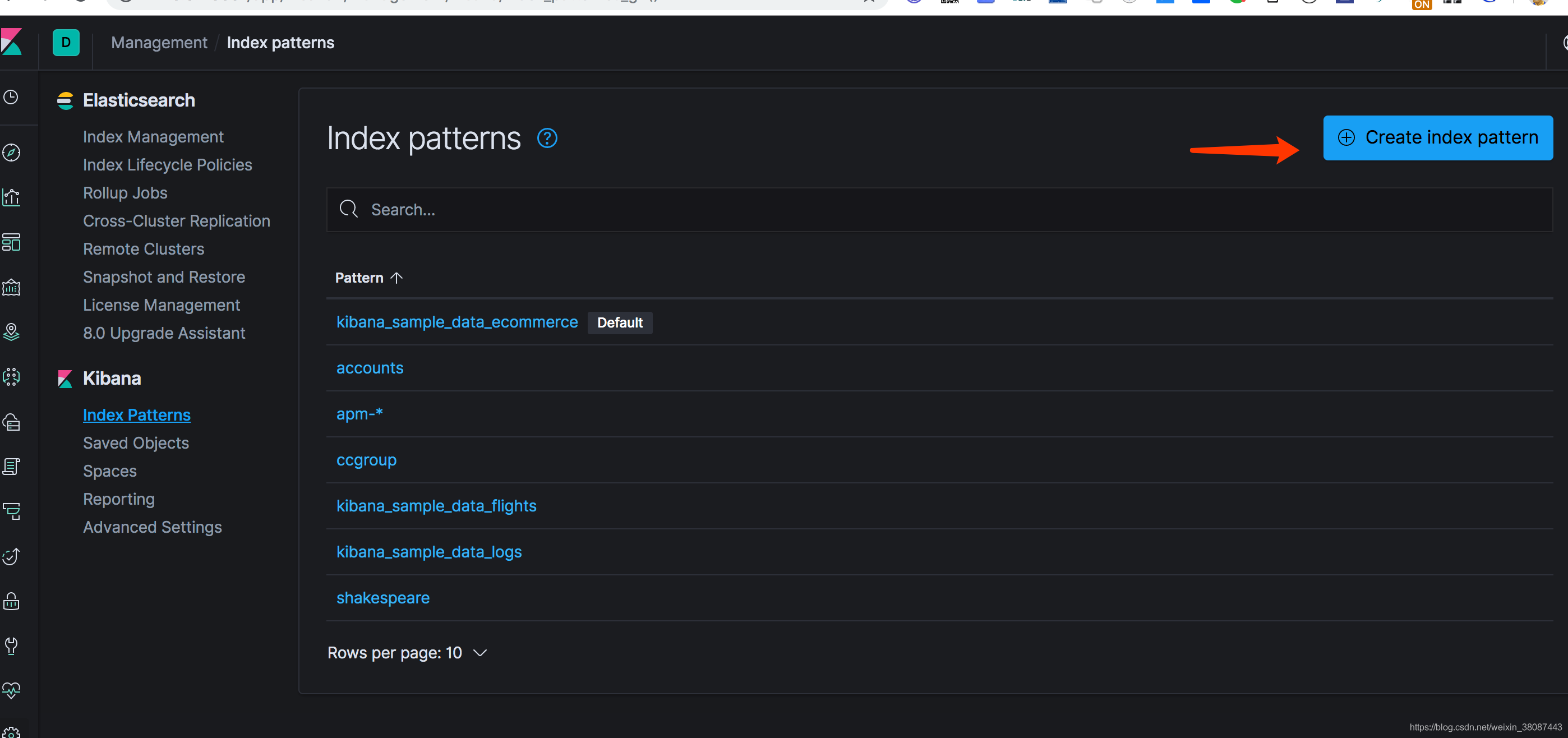Expand the Rows per page dropdown
Screen dimensions: 1568x738
(407, 653)
